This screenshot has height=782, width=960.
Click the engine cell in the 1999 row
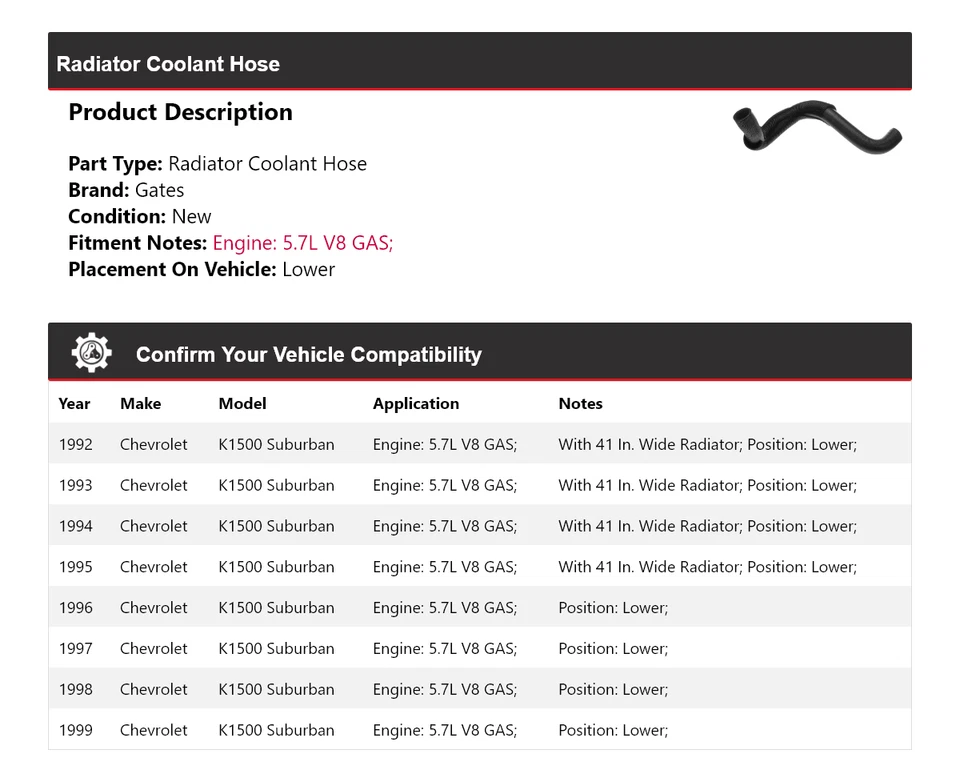(445, 731)
